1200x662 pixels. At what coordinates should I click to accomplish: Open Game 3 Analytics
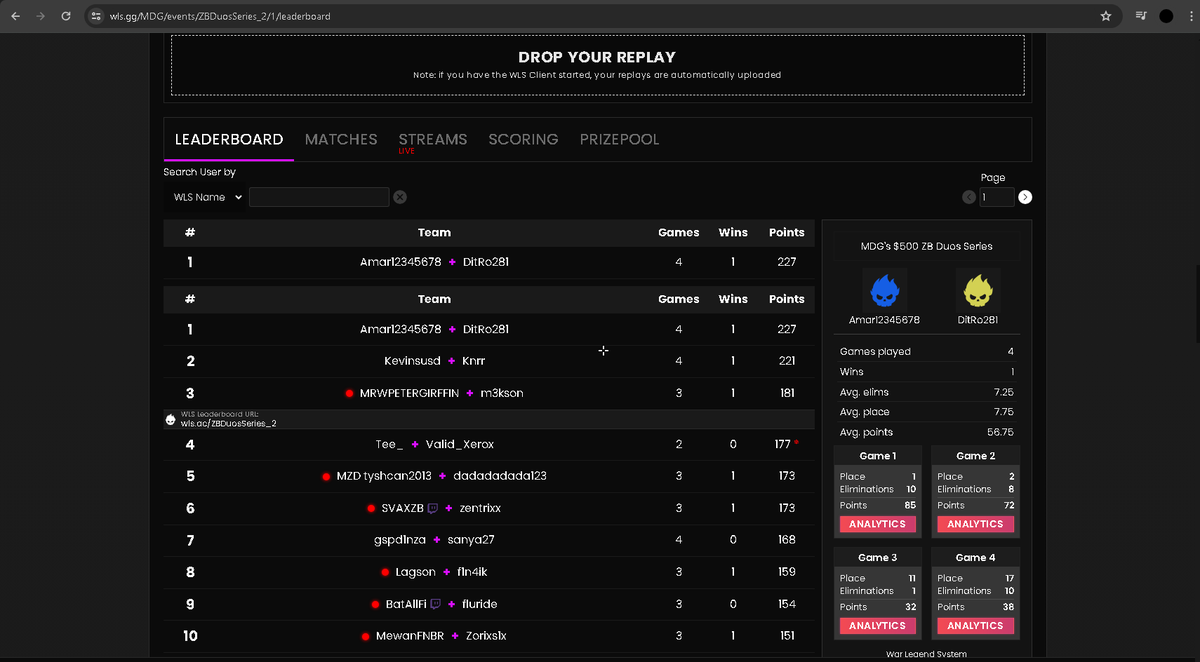pyautogui.click(x=877, y=626)
